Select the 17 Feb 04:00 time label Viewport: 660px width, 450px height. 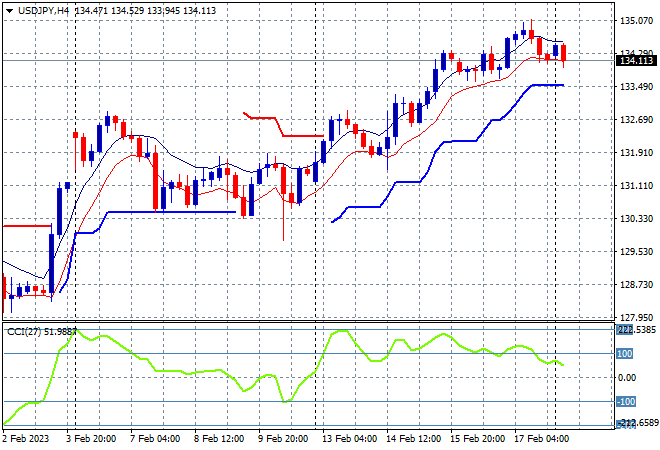(542, 439)
